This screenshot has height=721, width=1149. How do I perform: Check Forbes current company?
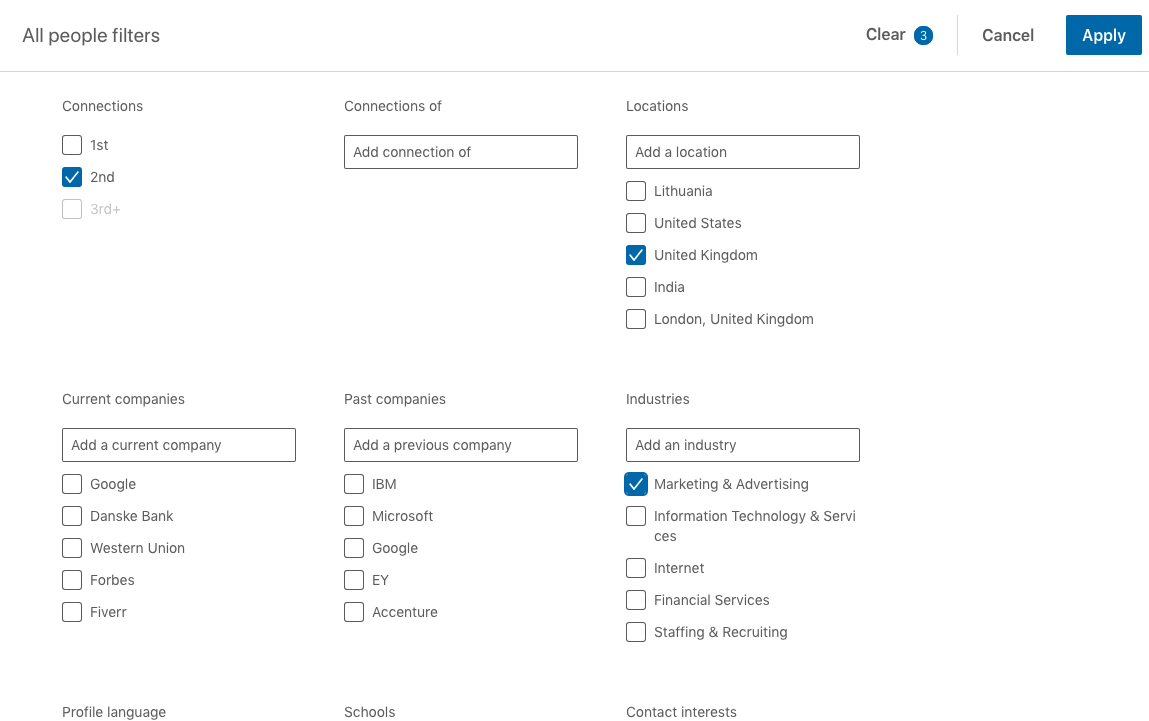click(72, 580)
